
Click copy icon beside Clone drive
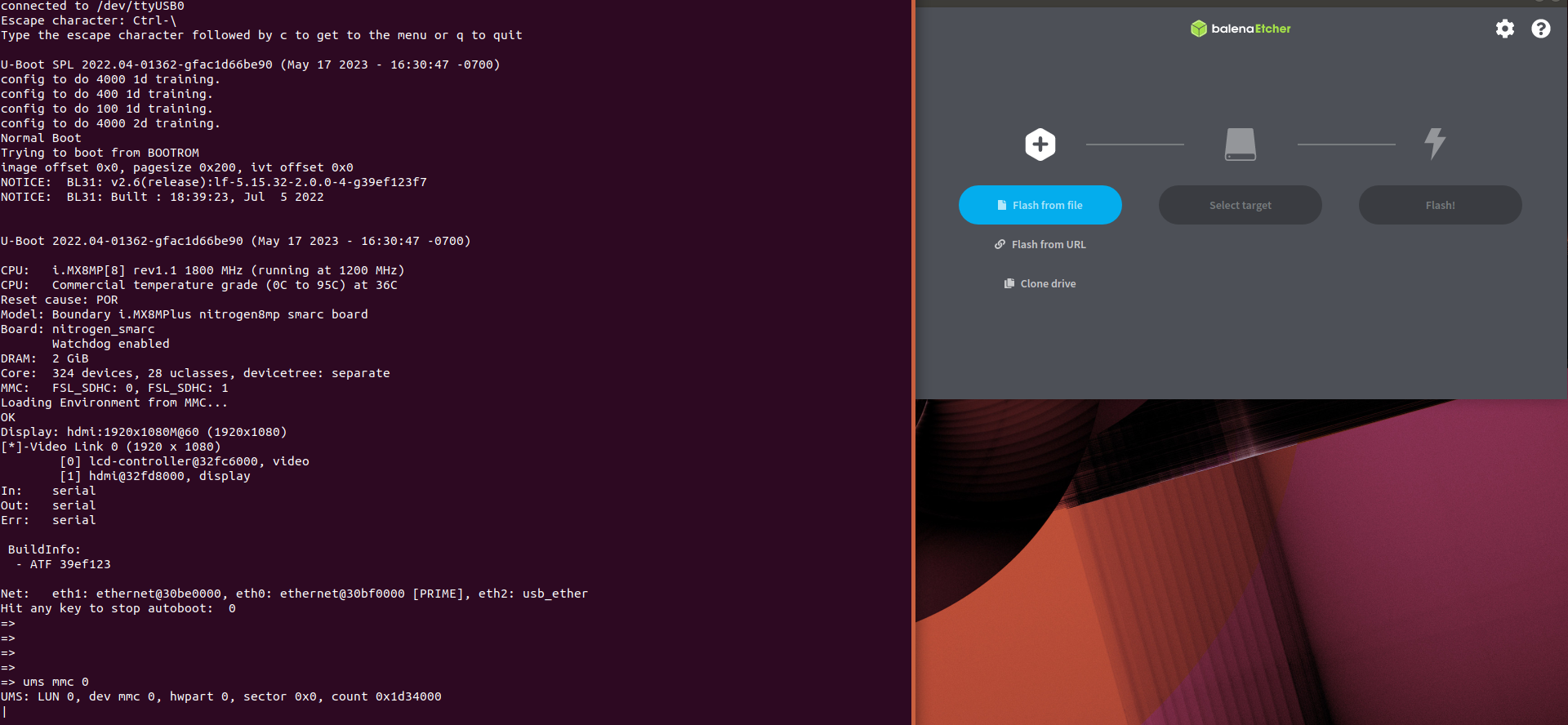[x=1009, y=283]
